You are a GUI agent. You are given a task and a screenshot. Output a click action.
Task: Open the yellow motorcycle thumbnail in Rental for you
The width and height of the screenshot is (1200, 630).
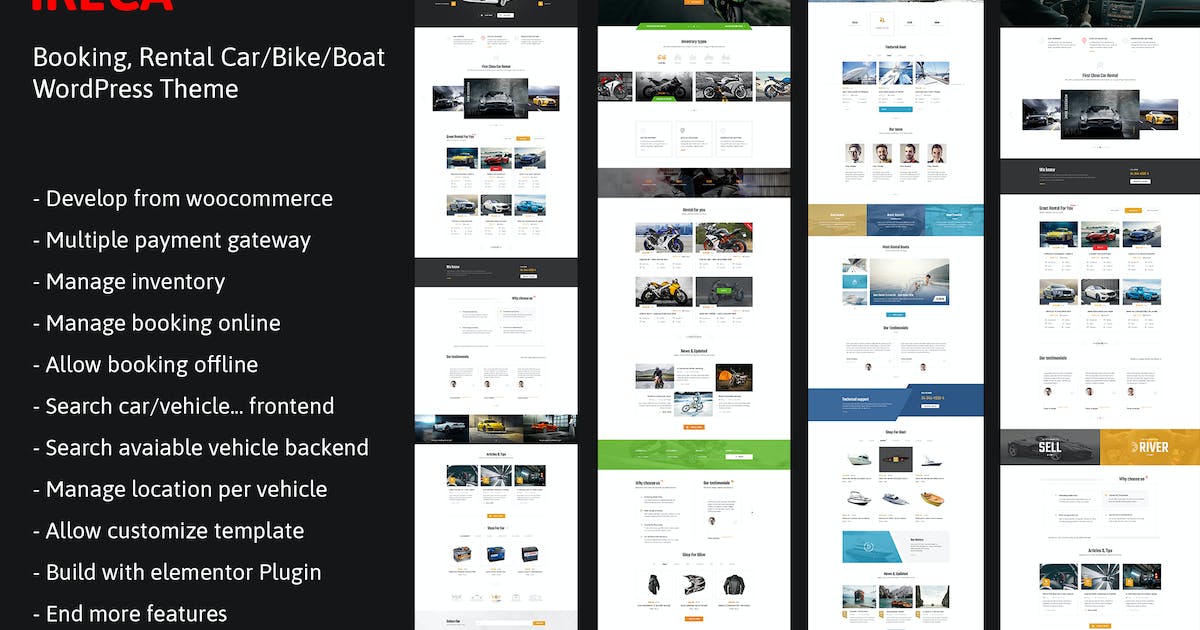[x=661, y=291]
